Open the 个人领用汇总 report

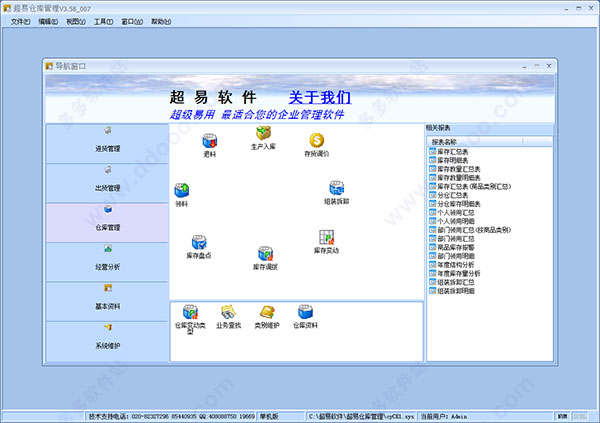452,212
